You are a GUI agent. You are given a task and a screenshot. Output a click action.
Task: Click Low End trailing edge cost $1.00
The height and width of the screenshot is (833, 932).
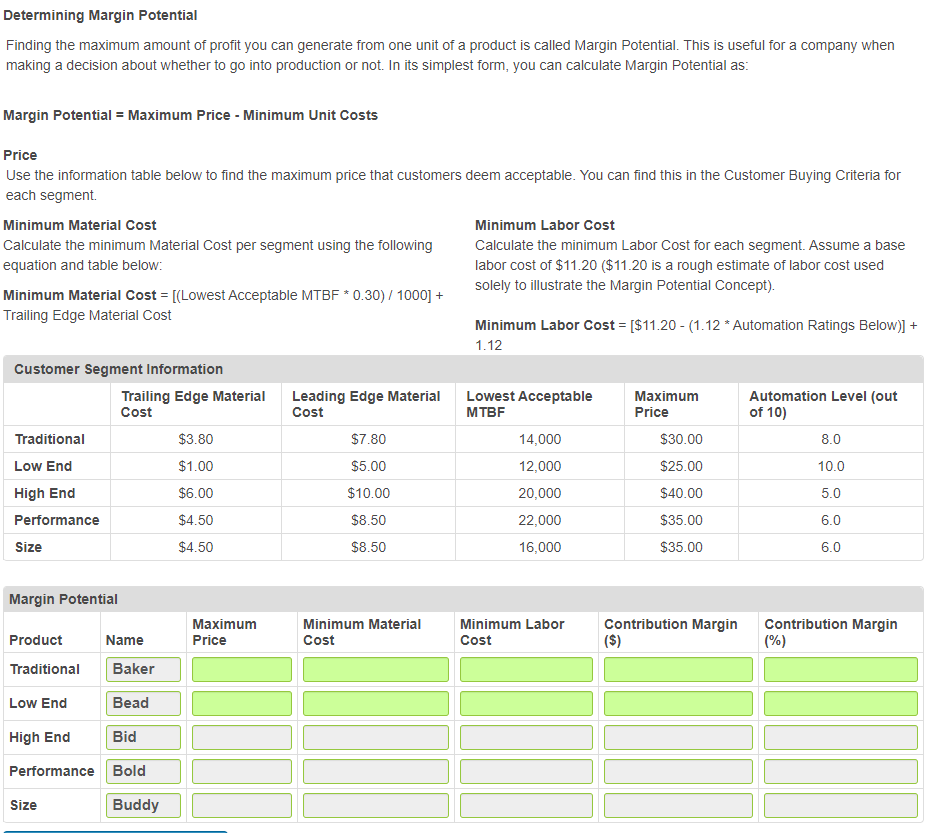196,466
